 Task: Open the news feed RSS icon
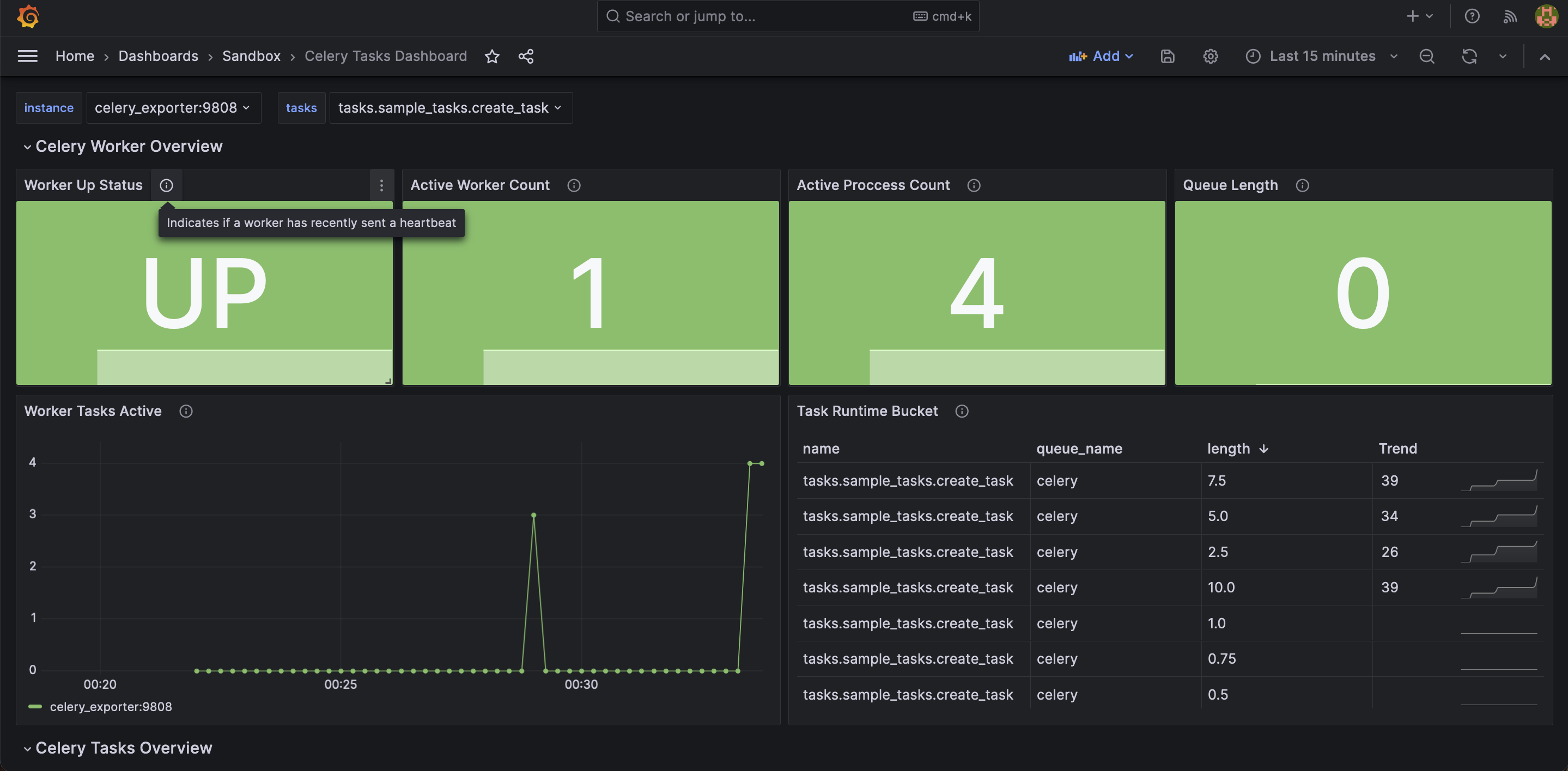tap(1510, 16)
